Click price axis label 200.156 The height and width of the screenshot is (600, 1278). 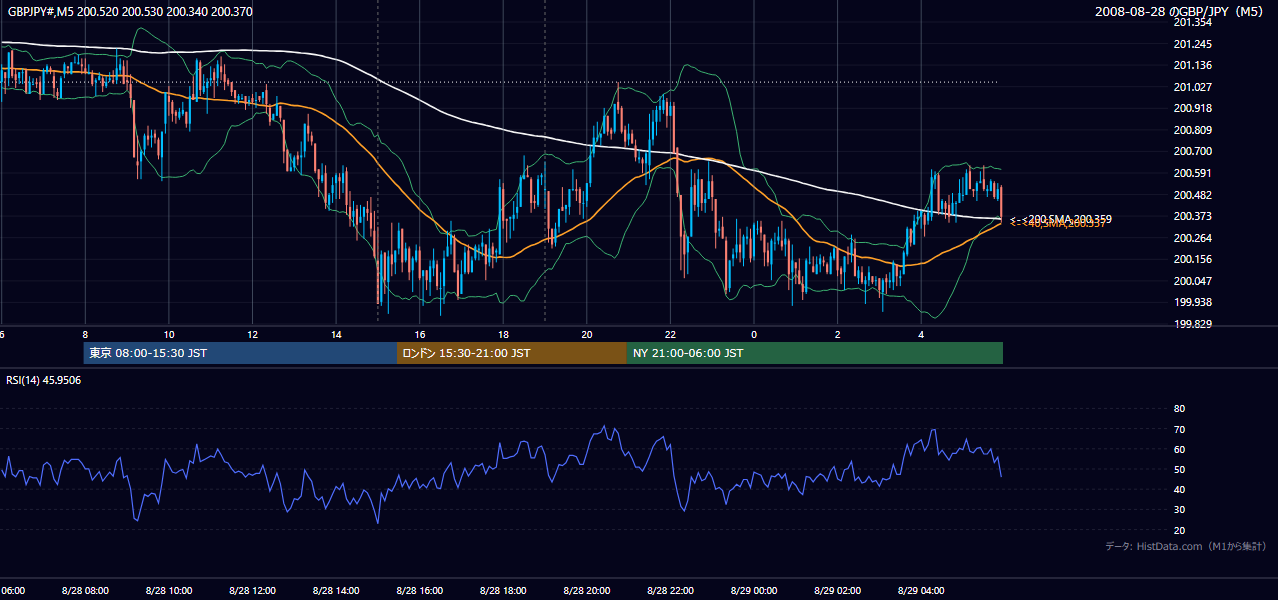click(1192, 260)
